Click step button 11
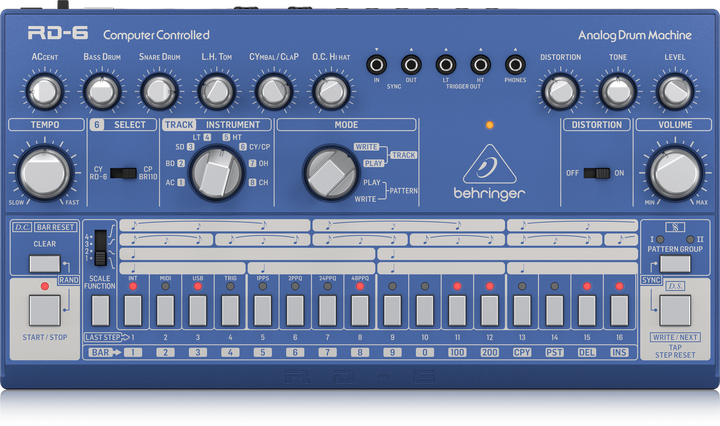The width and height of the screenshot is (720, 426). [x=457, y=311]
